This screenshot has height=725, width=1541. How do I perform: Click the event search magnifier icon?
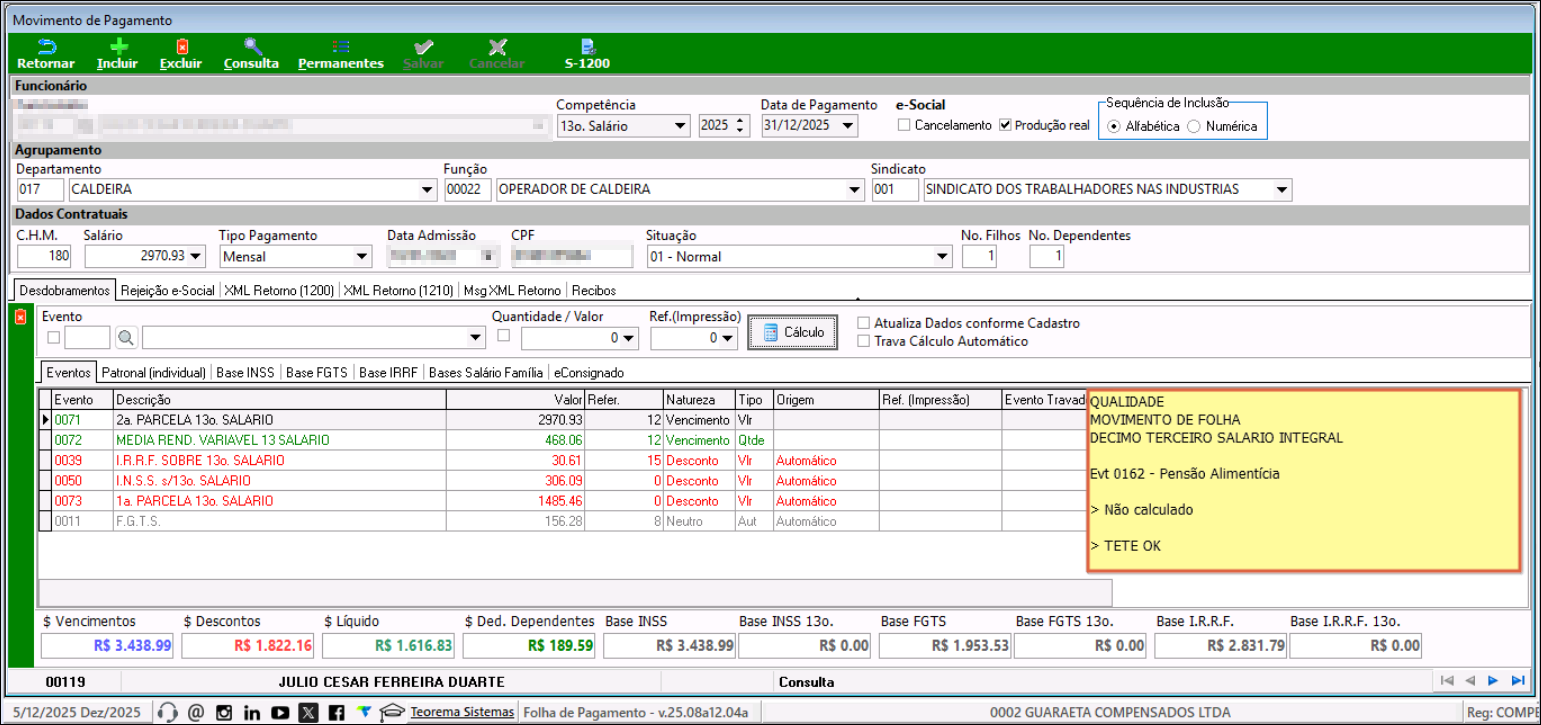click(x=125, y=338)
